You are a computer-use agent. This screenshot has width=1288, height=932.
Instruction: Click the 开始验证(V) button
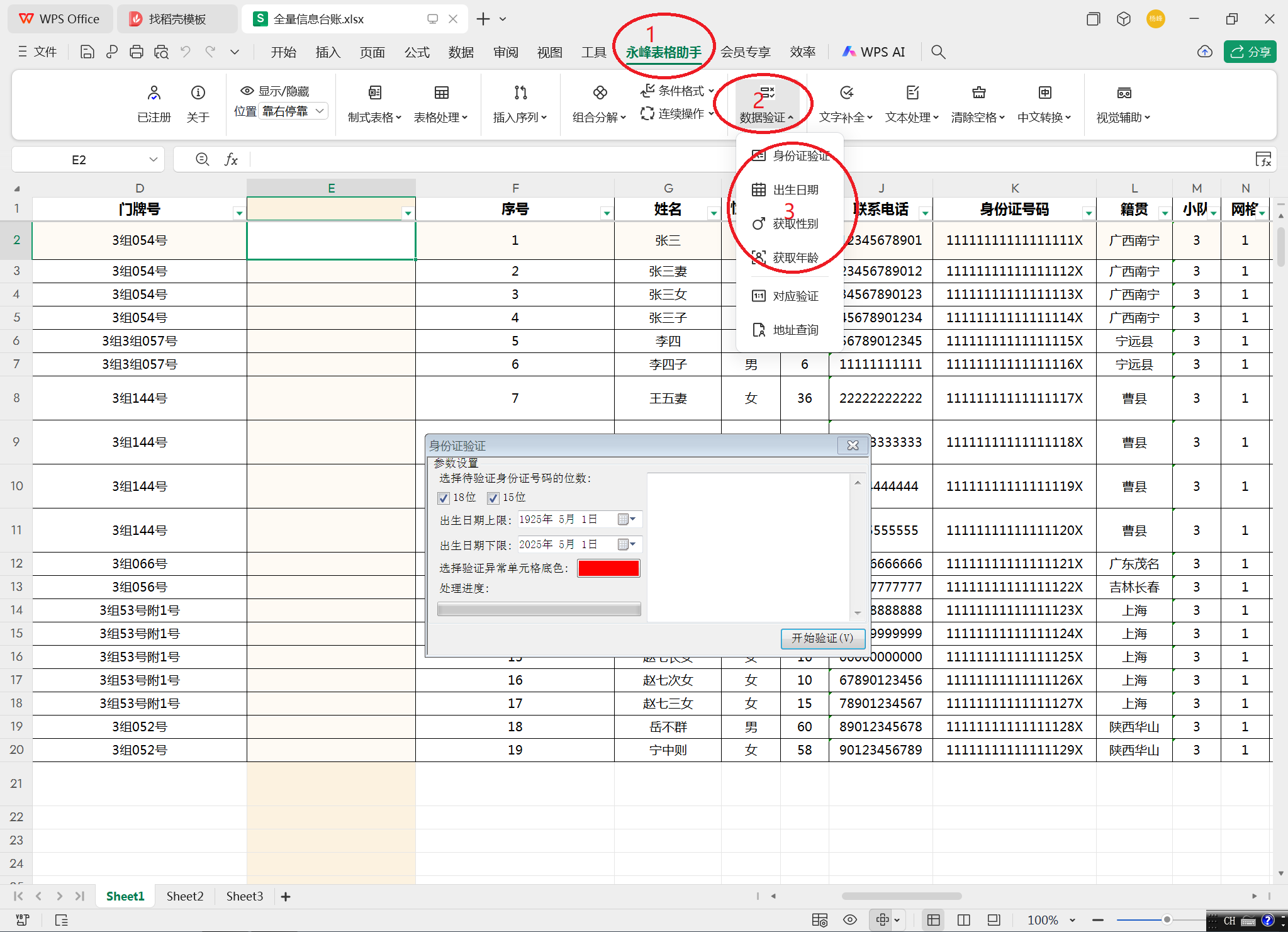pyautogui.click(x=822, y=638)
